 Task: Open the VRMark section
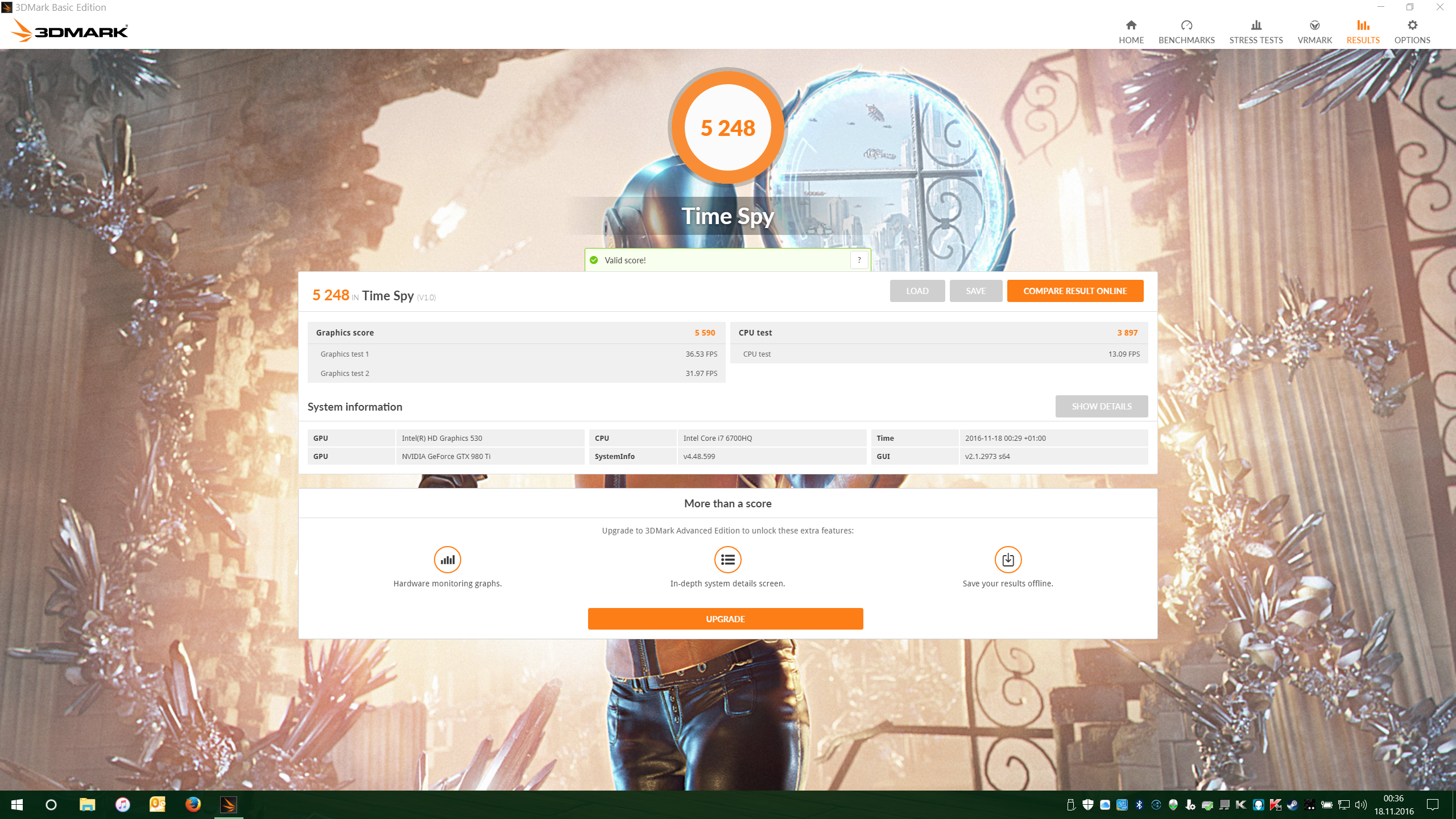(1314, 32)
